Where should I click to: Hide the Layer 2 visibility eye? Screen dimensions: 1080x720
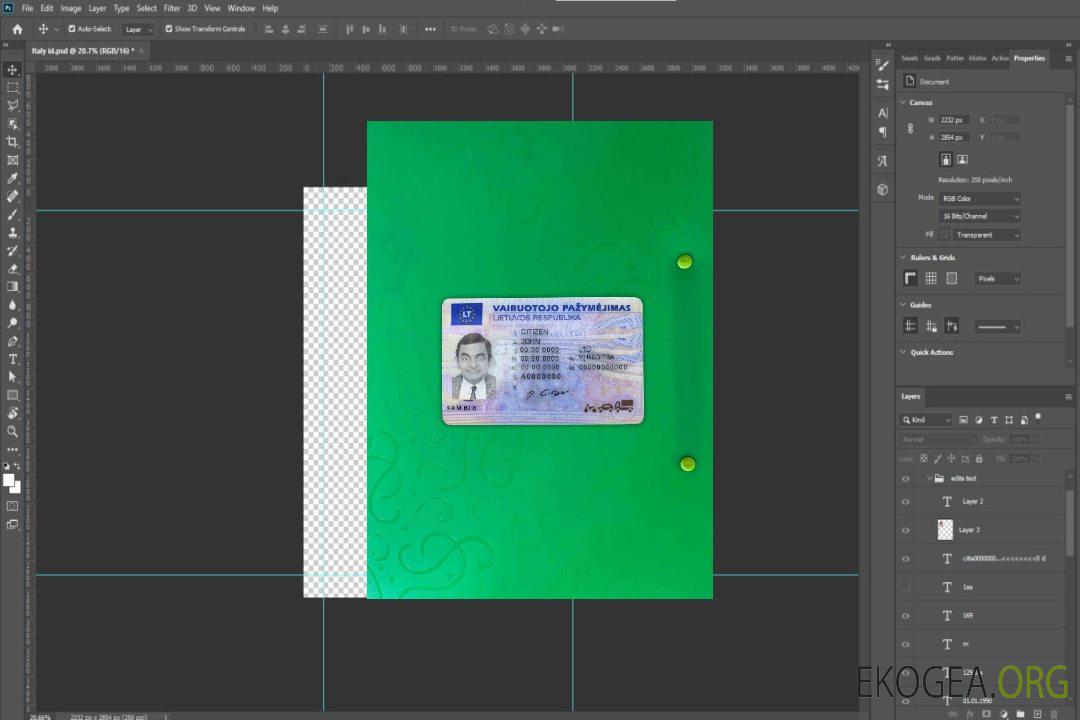coord(906,502)
